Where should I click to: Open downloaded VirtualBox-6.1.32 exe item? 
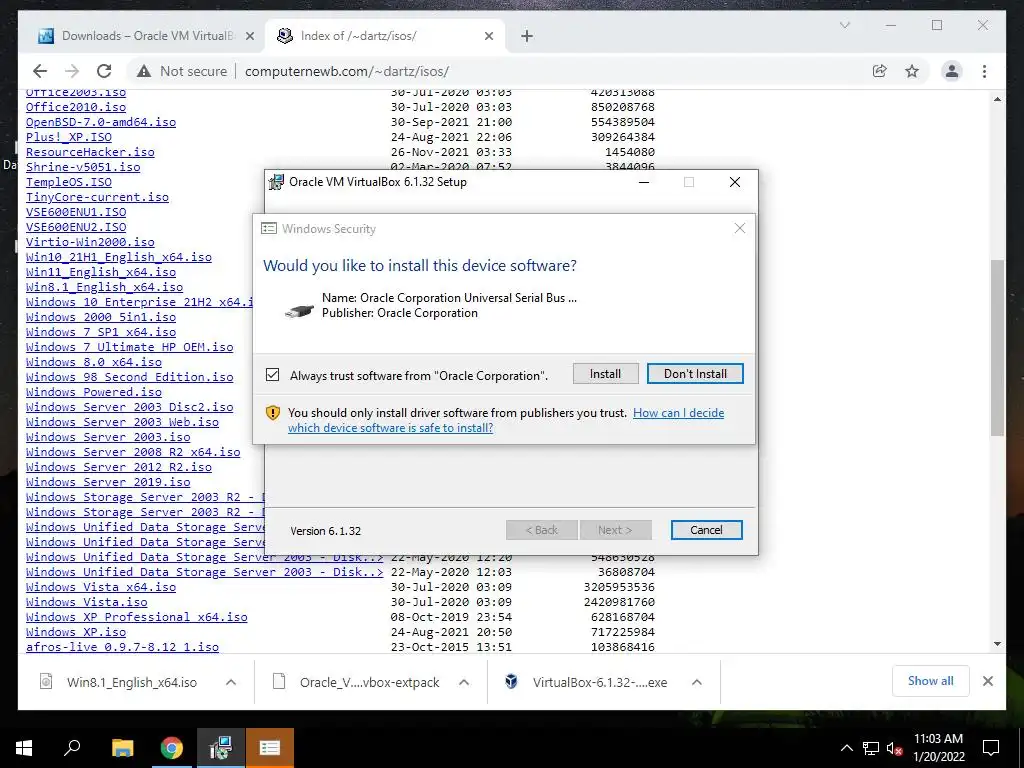click(586, 682)
